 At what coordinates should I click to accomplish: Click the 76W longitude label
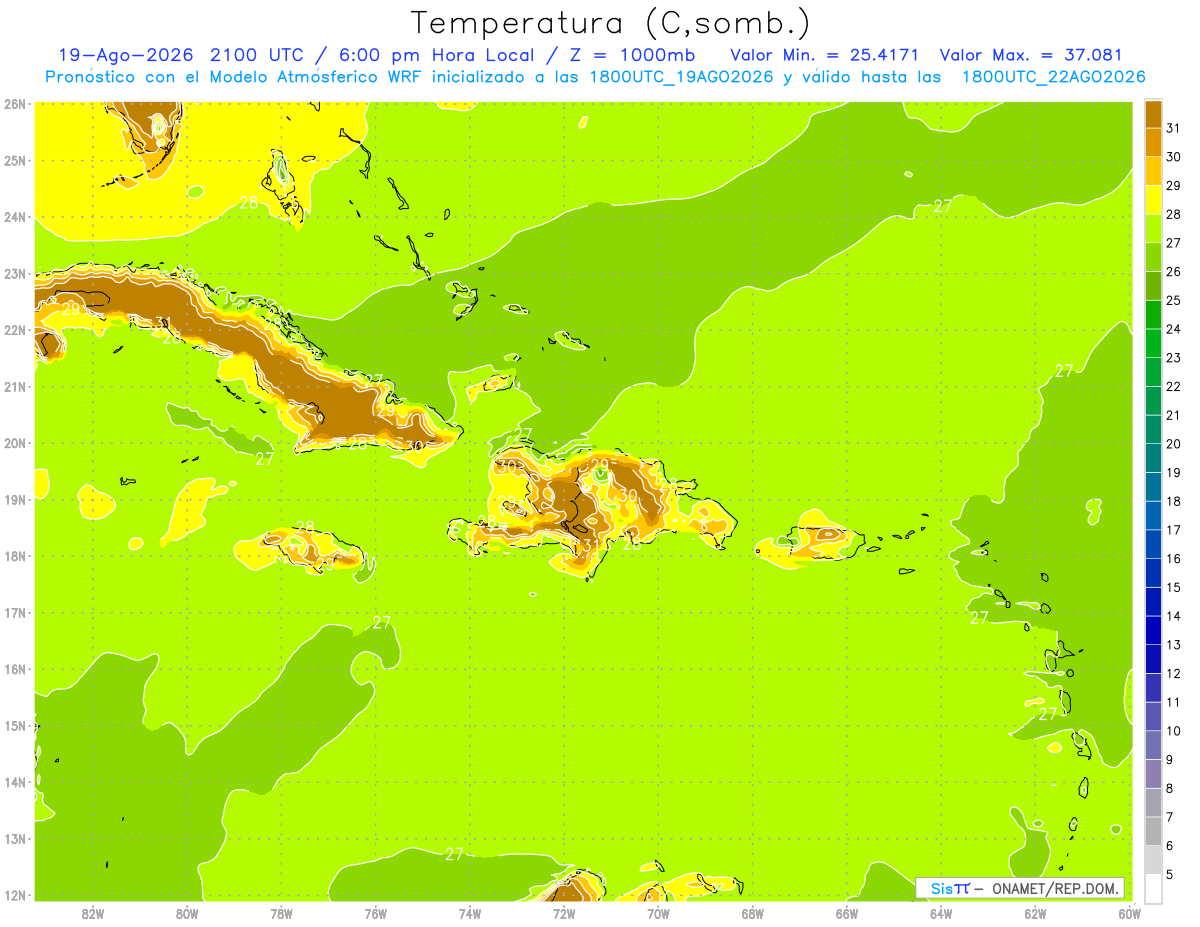click(x=376, y=912)
